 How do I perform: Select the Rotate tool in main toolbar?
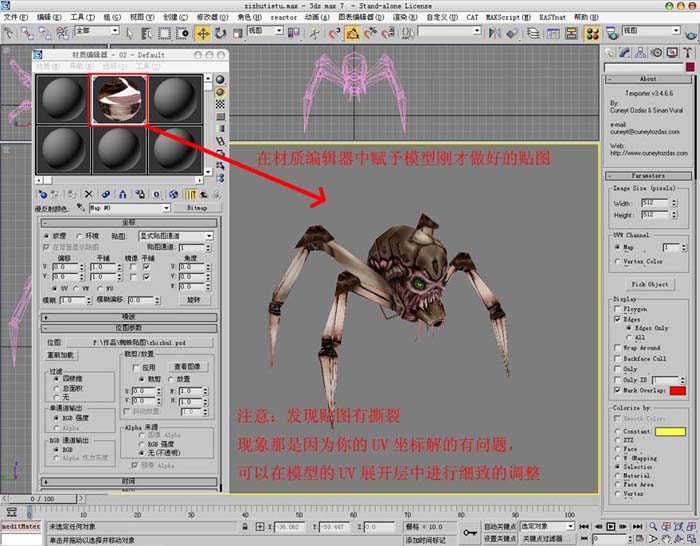(221, 33)
